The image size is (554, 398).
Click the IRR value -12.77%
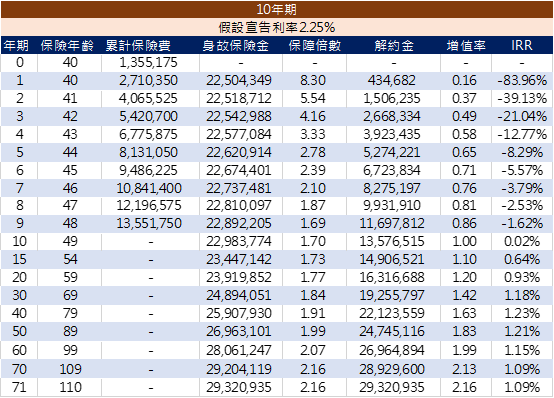point(522,134)
